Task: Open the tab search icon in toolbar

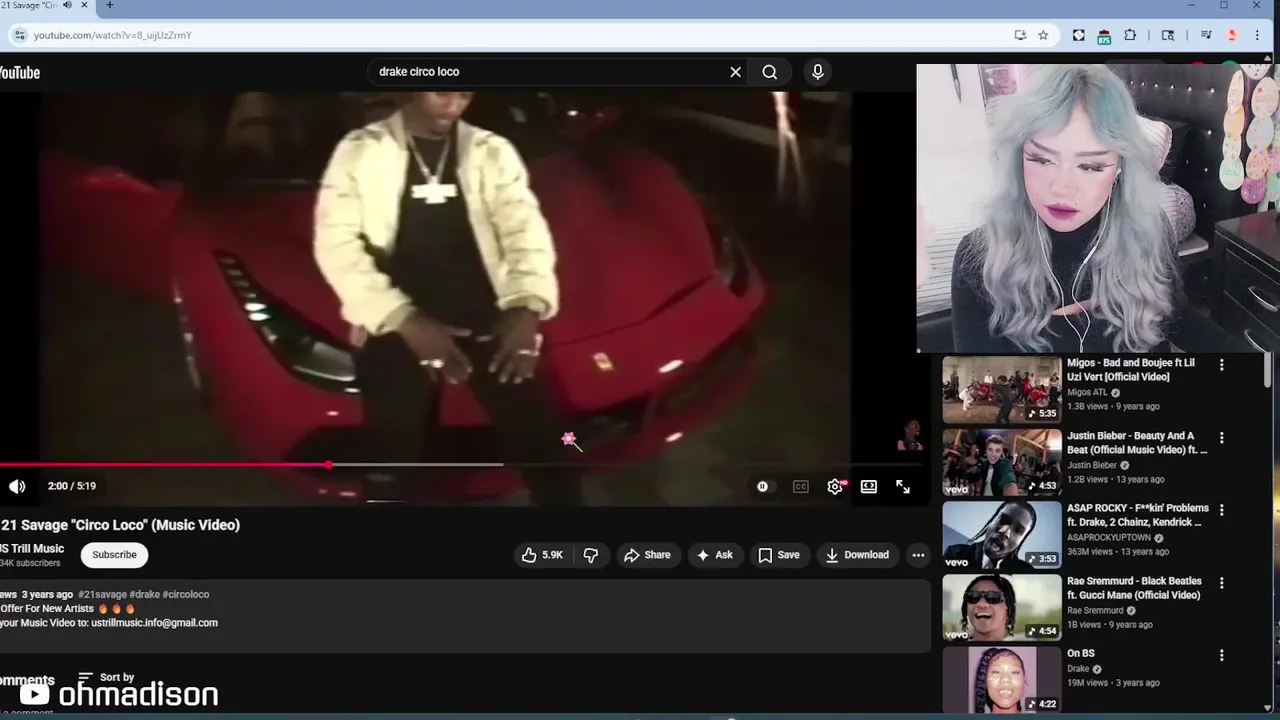Action: (1168, 35)
